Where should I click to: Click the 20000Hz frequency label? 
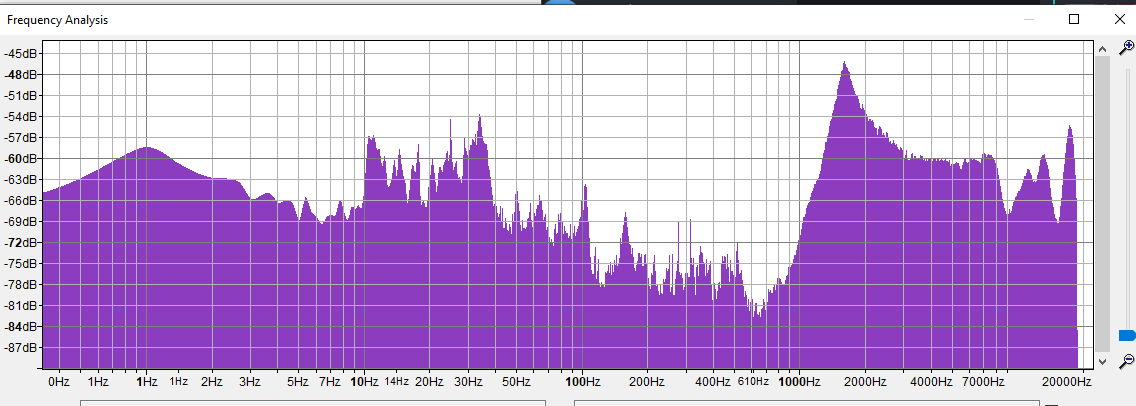point(1067,381)
